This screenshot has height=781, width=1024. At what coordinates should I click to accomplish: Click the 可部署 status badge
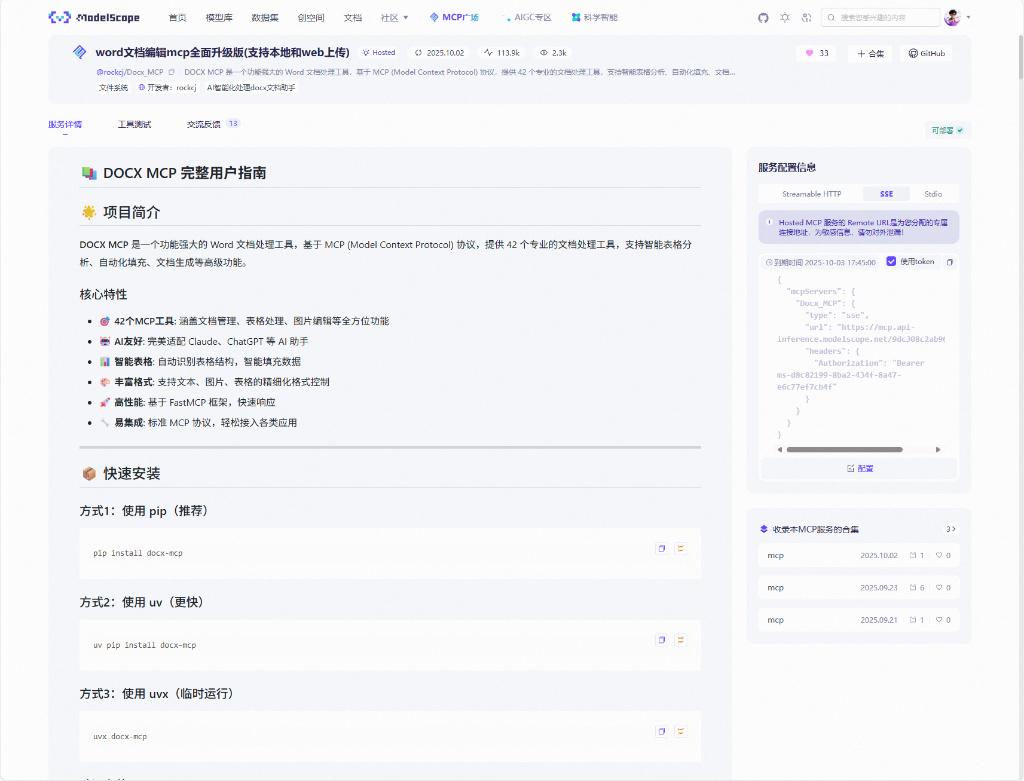point(947,131)
